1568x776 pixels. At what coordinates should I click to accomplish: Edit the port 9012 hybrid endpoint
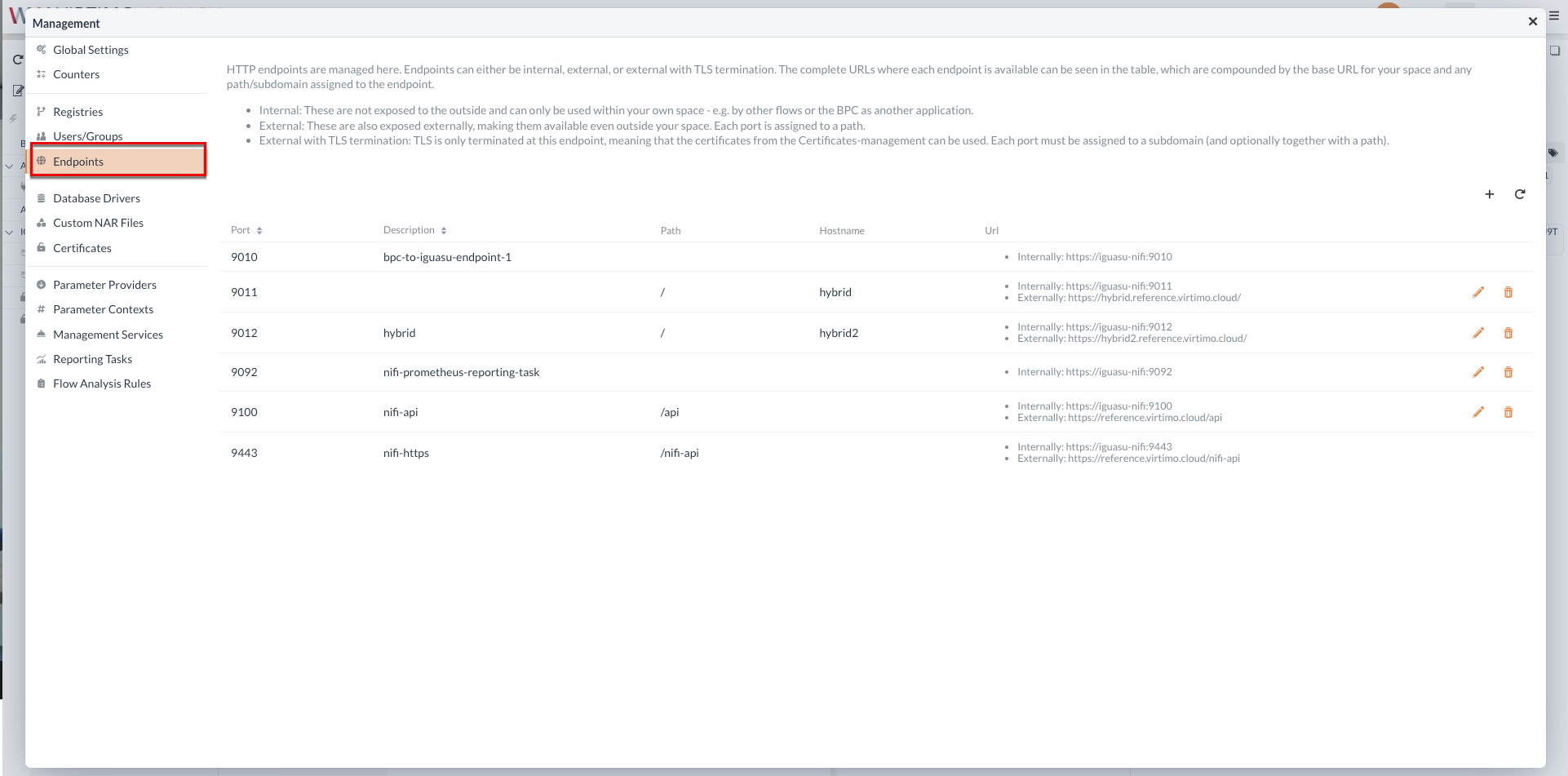click(x=1478, y=333)
